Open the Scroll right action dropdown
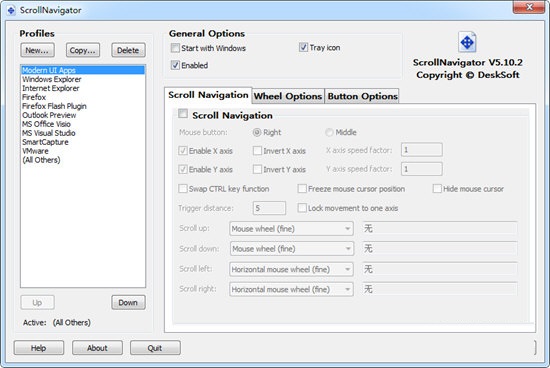 coord(291,289)
